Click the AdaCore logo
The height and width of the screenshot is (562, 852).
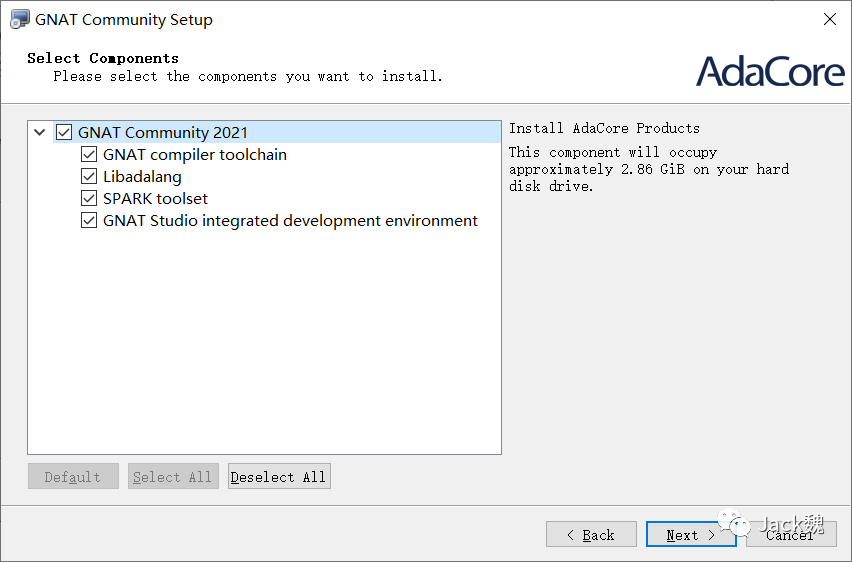(x=769, y=71)
